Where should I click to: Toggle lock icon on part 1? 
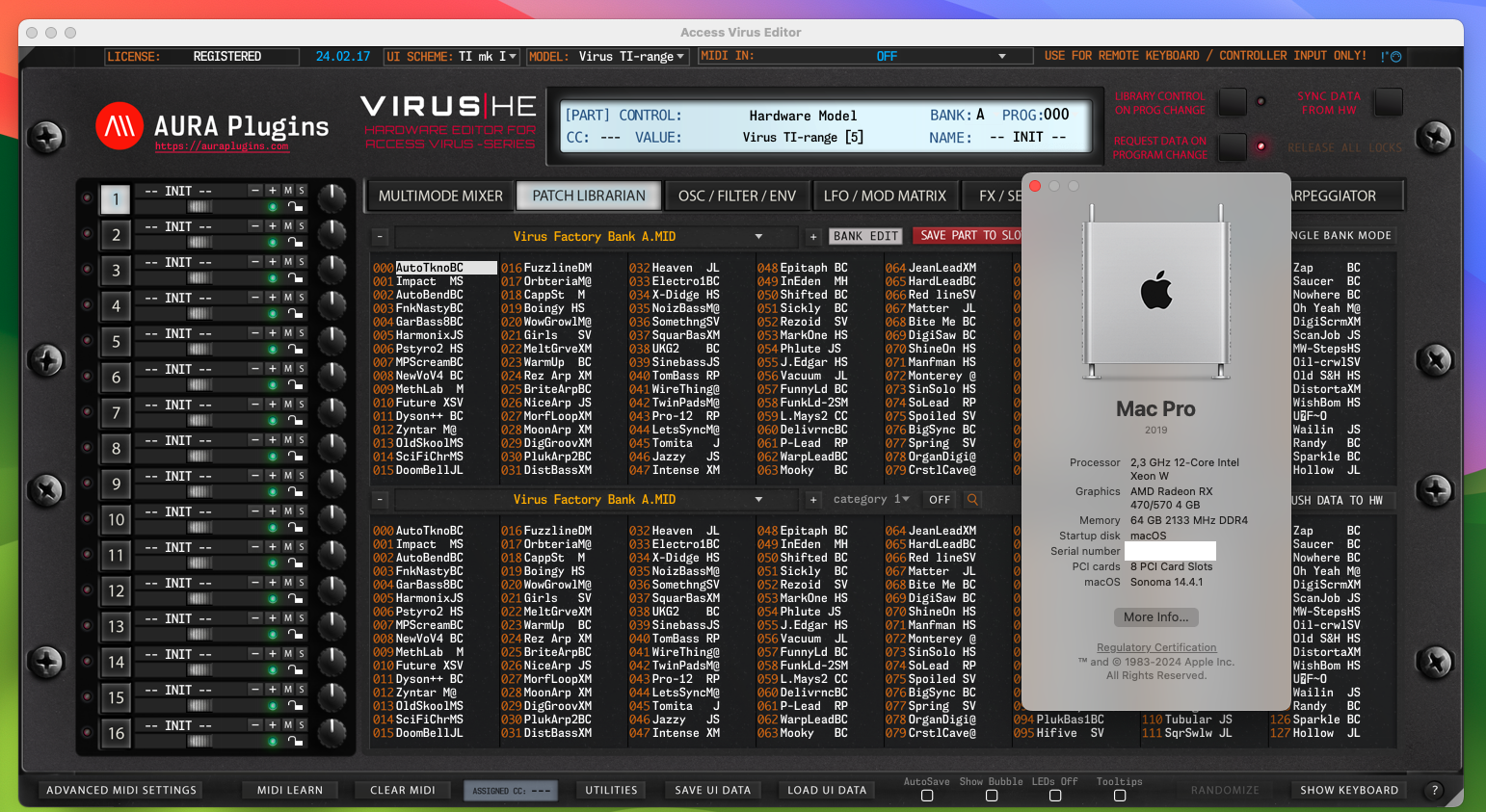295,206
